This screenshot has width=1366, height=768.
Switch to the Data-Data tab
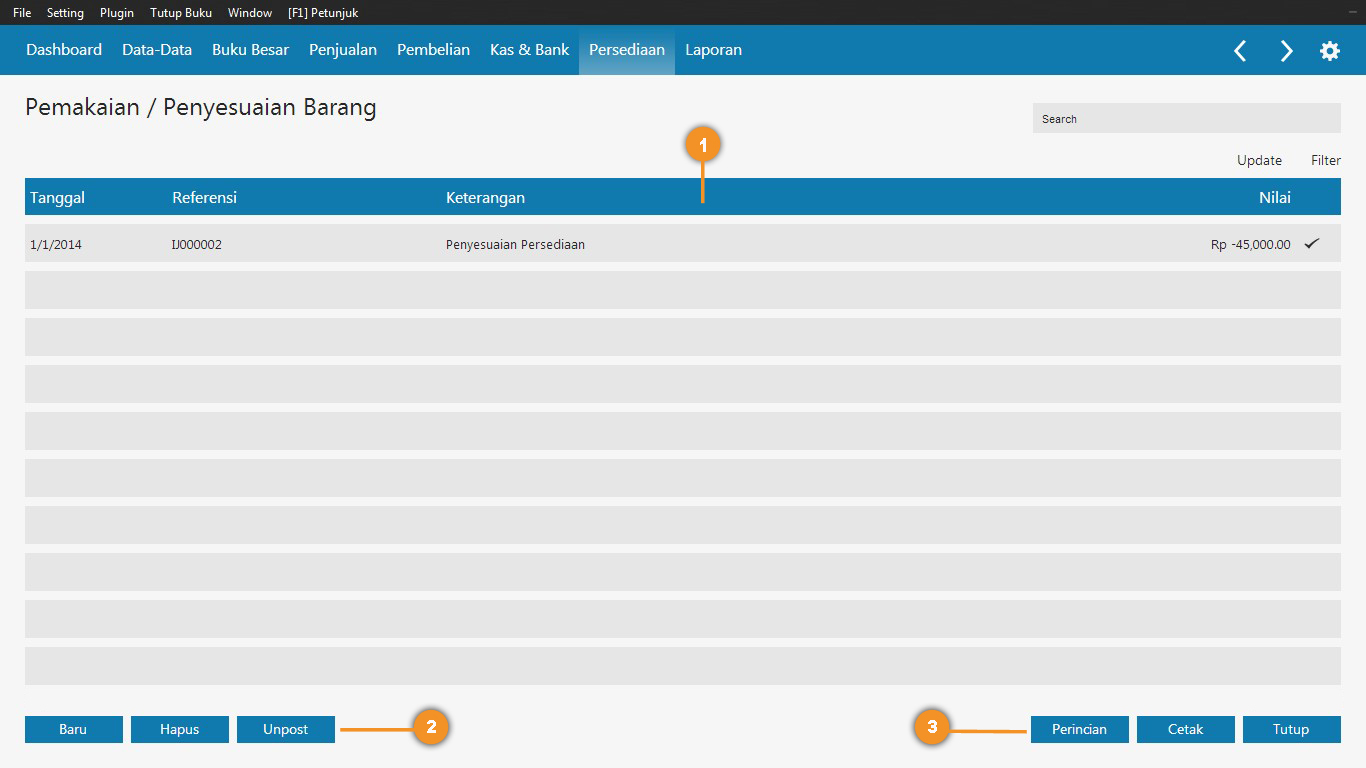point(157,50)
